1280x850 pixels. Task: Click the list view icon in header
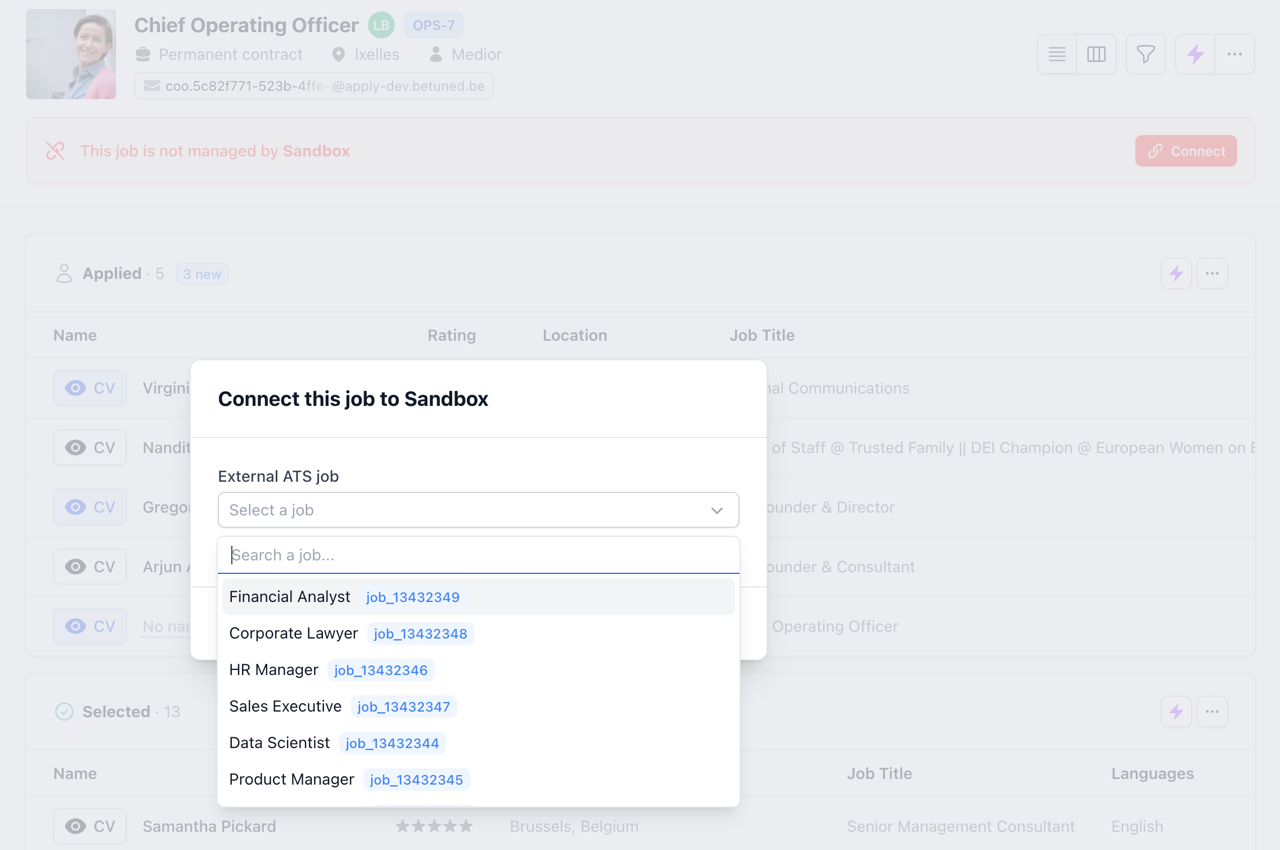click(x=1057, y=55)
